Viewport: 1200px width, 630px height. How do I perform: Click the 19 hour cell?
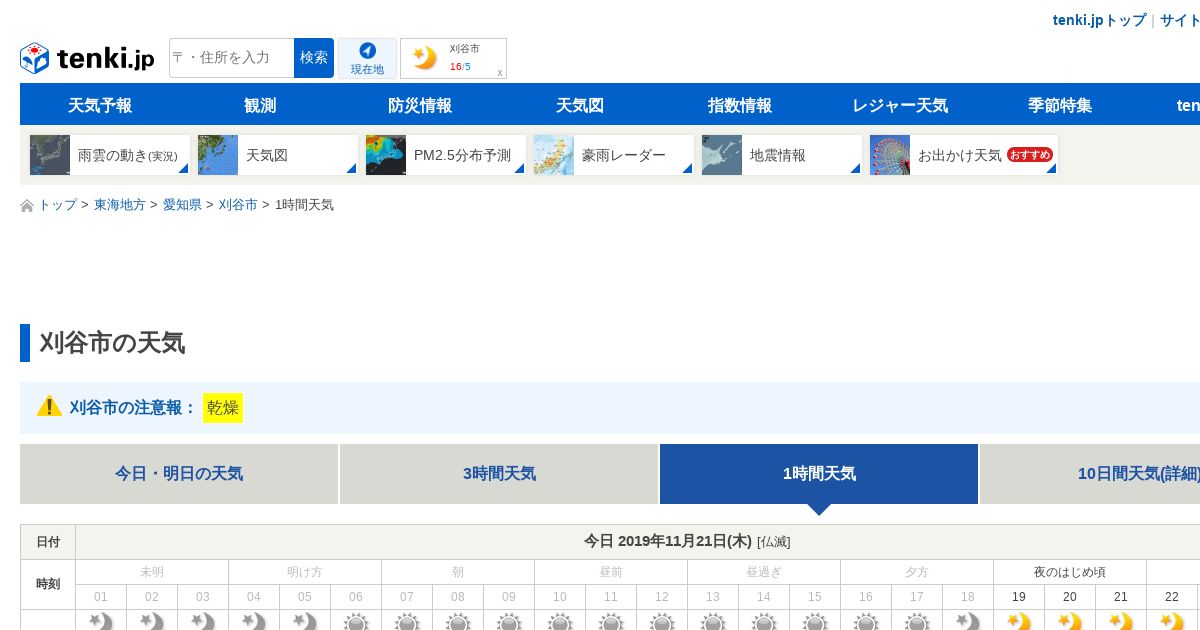tap(1019, 597)
